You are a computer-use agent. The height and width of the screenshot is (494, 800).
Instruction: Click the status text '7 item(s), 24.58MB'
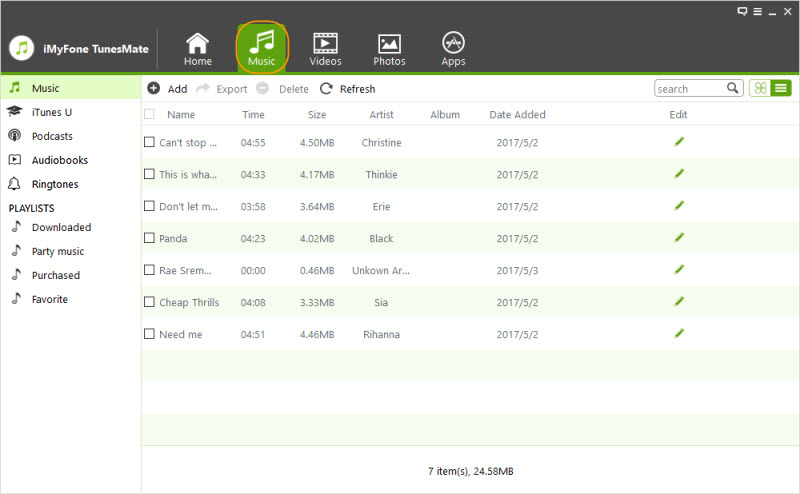click(x=470, y=471)
